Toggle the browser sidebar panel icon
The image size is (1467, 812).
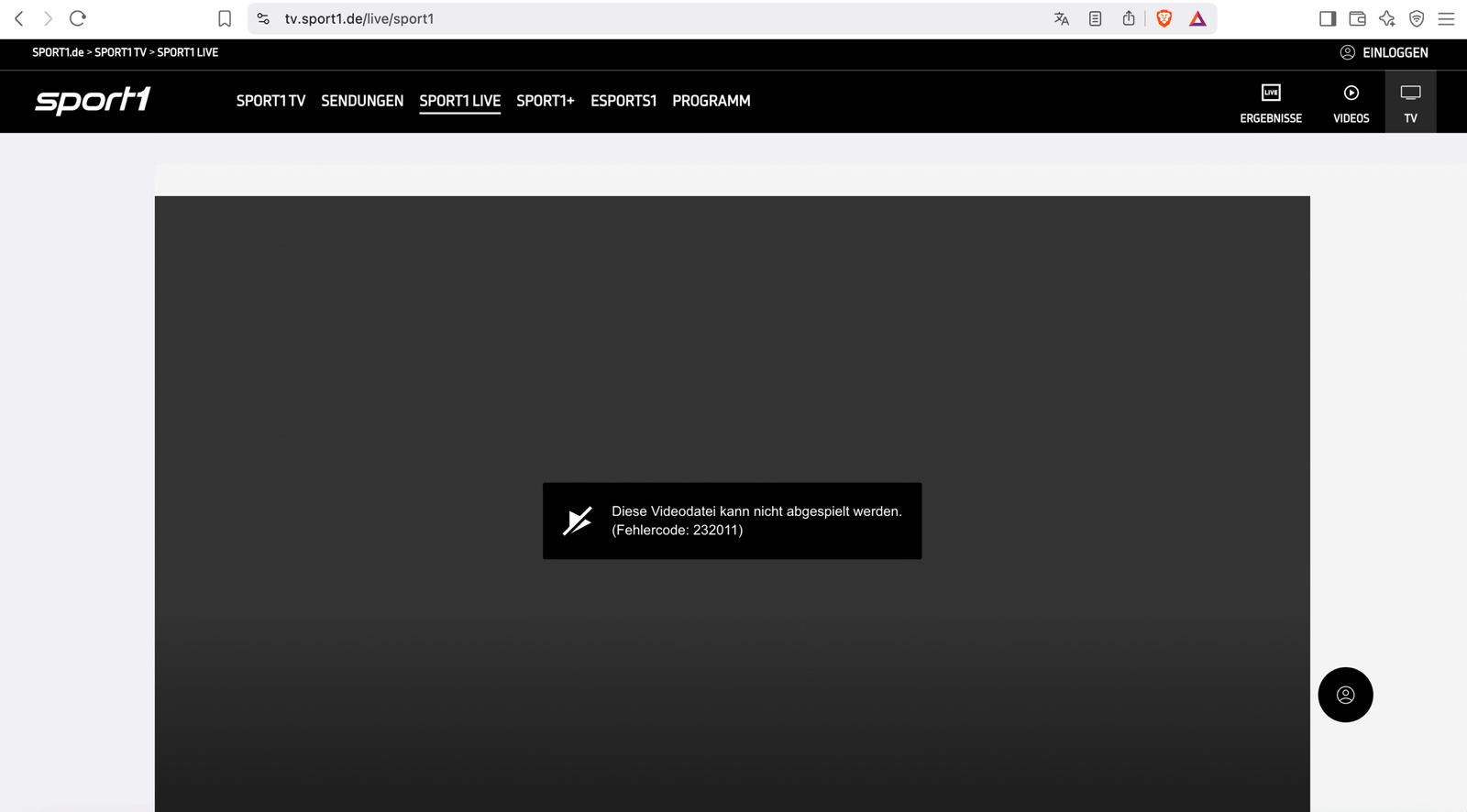[1328, 18]
